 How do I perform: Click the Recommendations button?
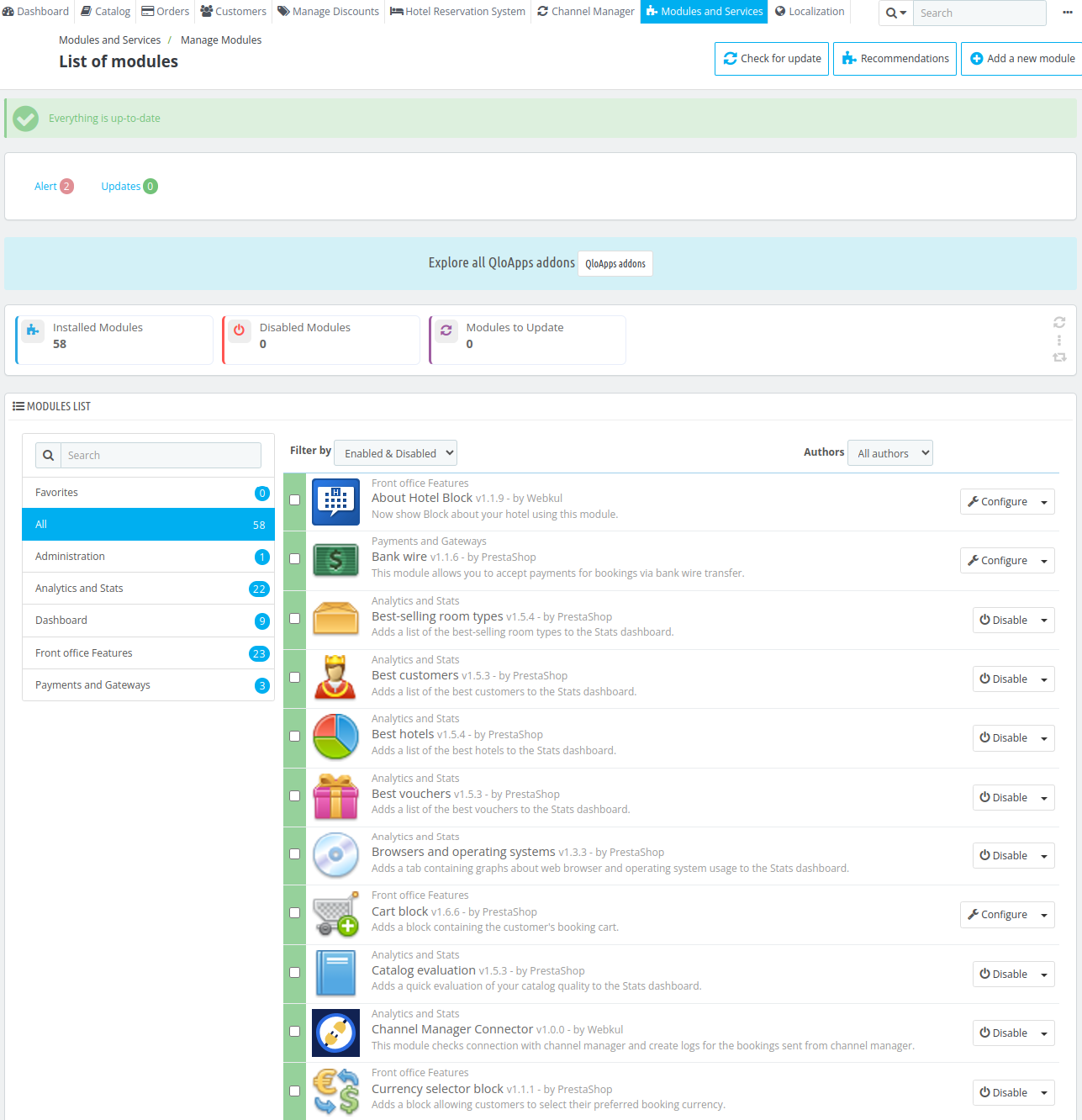coord(895,59)
